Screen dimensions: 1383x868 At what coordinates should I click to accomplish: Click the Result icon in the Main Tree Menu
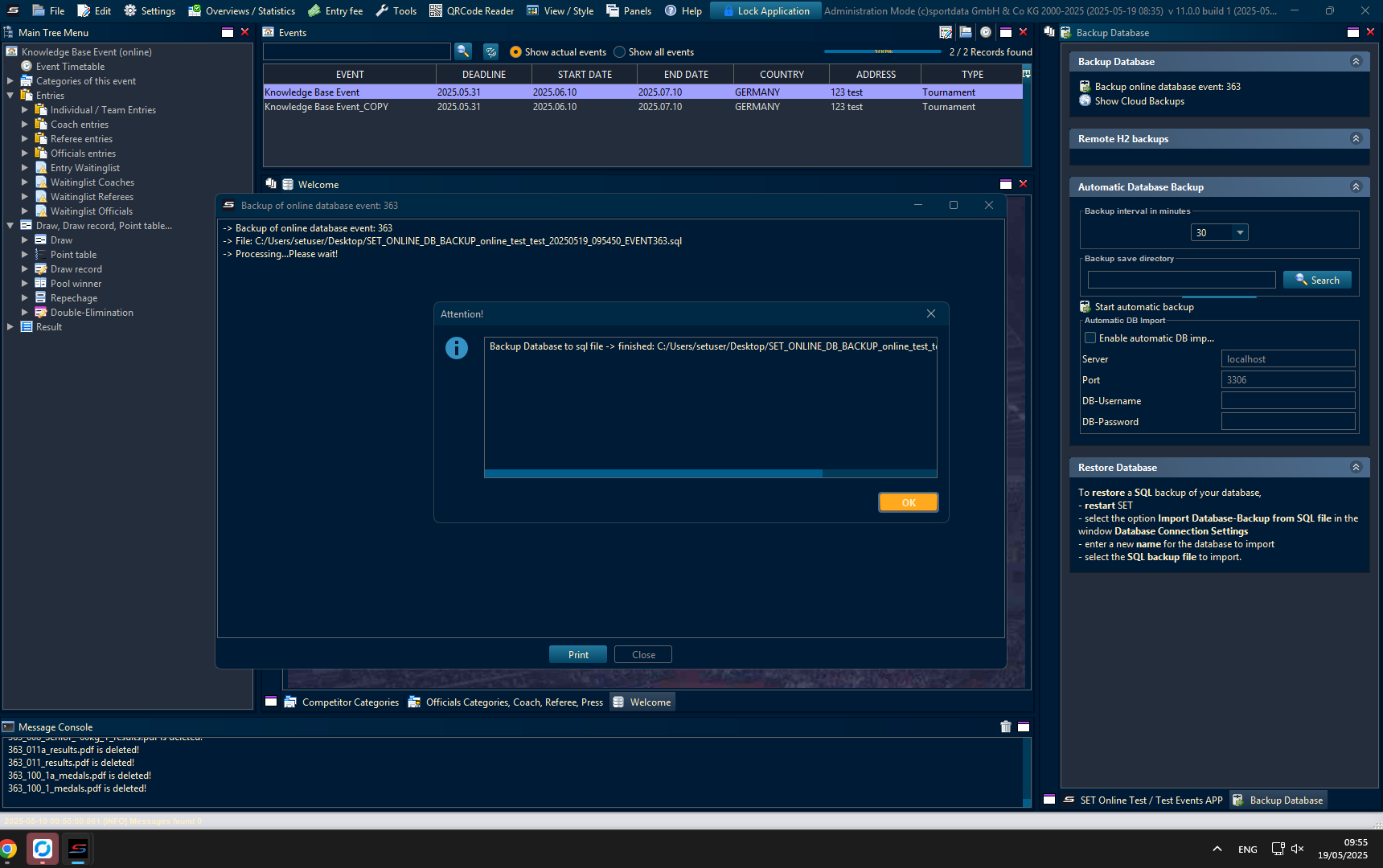(x=27, y=327)
